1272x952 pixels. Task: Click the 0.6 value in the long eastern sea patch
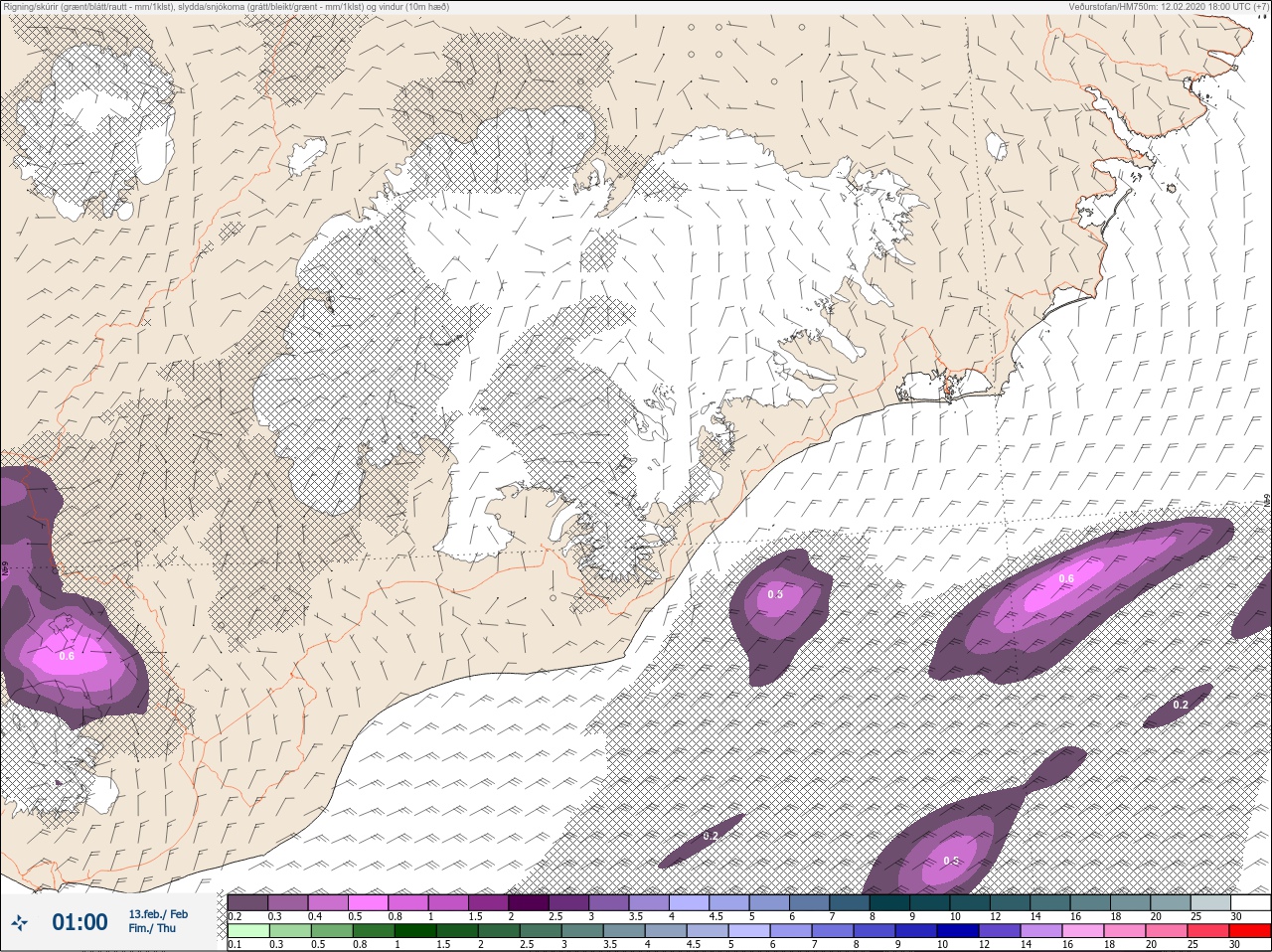pyautogui.click(x=1066, y=578)
